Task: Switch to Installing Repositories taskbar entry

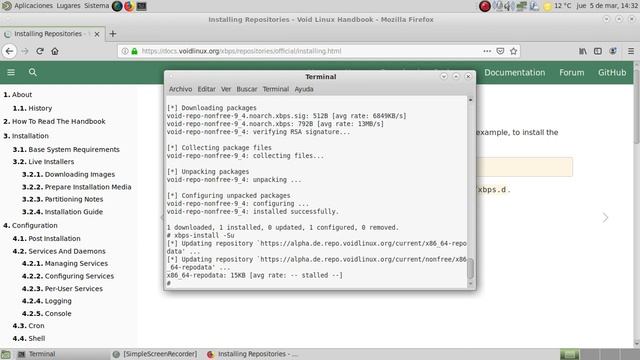Action: click(x=253, y=354)
